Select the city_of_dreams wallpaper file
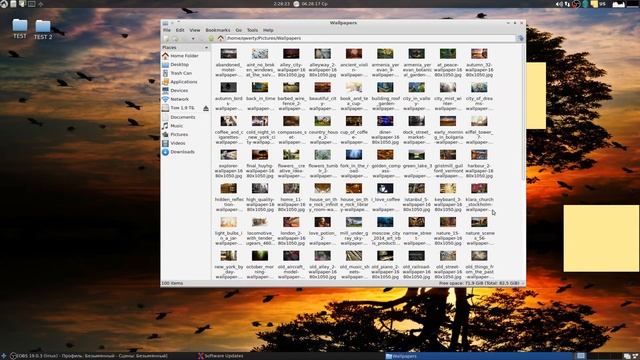640x360 pixels. pos(479,96)
